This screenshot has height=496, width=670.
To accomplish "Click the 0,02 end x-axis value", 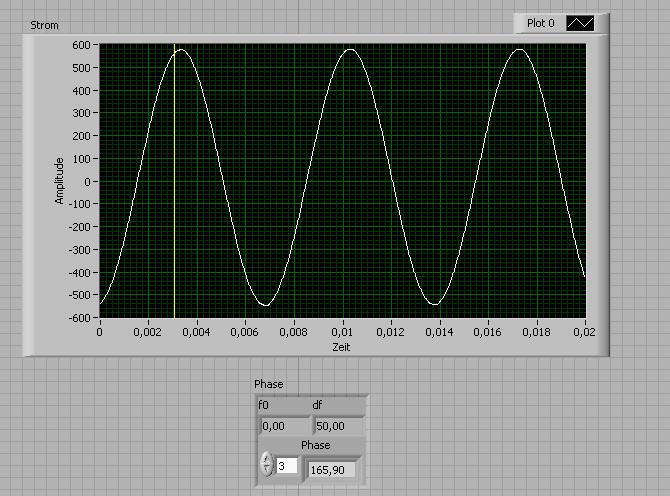I will 583,333.
